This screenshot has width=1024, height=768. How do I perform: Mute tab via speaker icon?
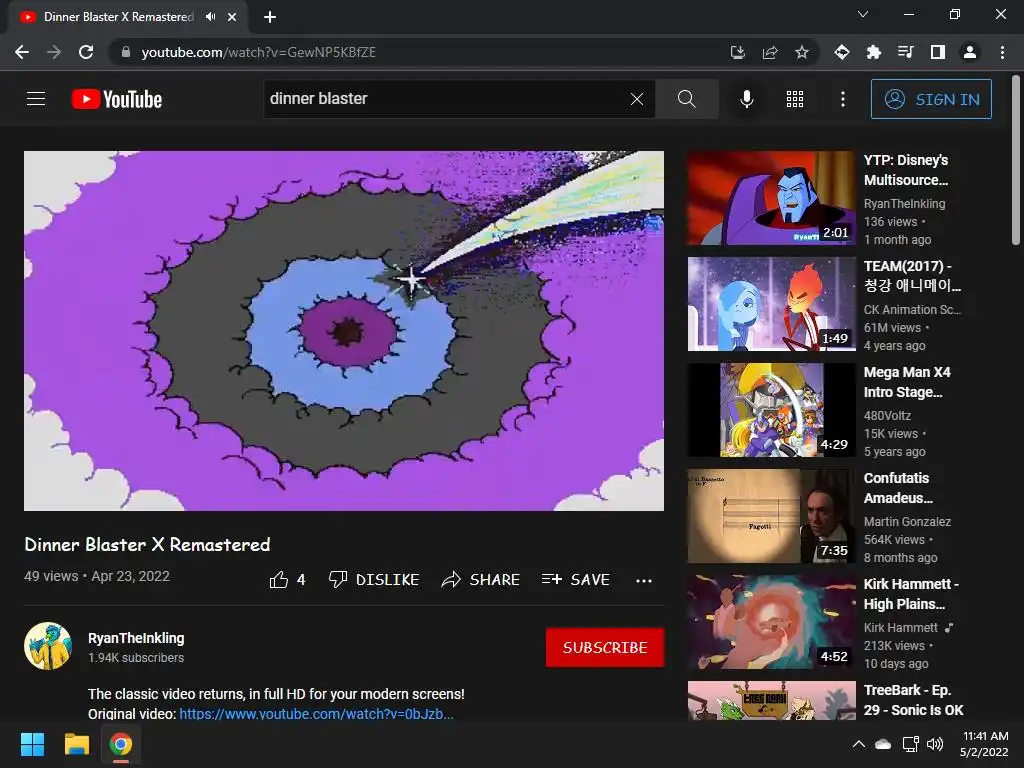click(x=210, y=17)
